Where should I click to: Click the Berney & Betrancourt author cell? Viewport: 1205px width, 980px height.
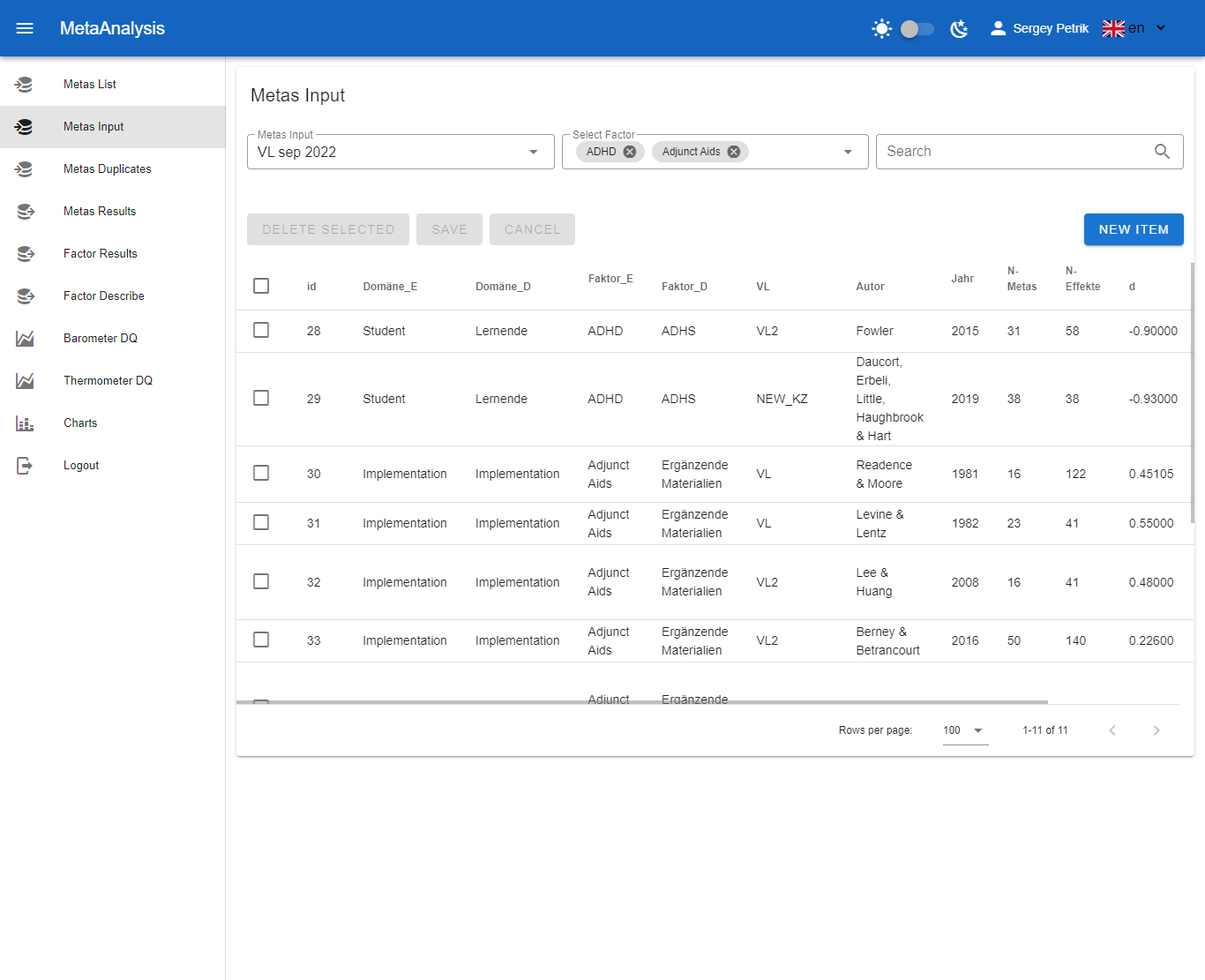click(x=887, y=641)
